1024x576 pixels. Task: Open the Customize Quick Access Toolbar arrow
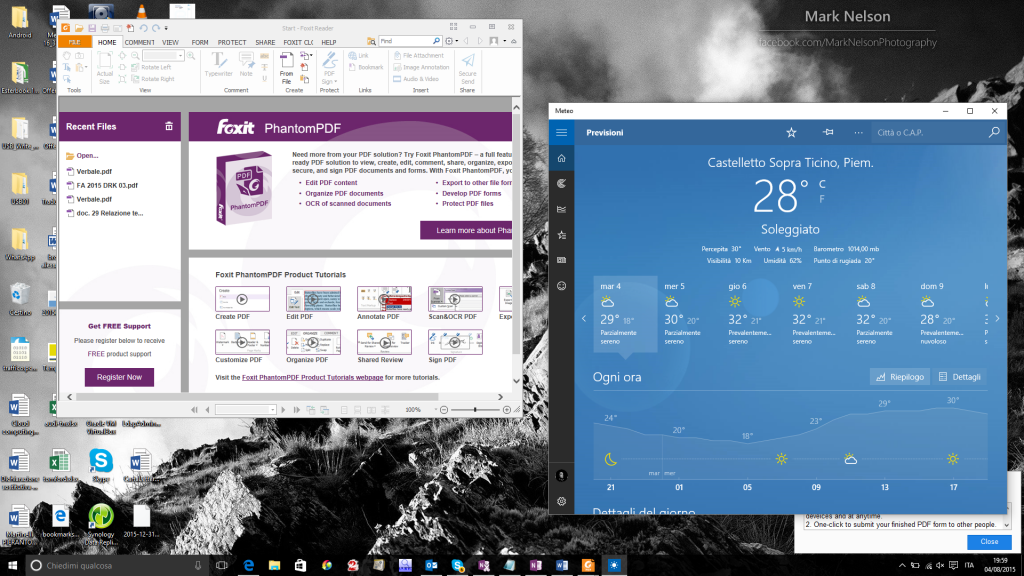tap(166, 28)
